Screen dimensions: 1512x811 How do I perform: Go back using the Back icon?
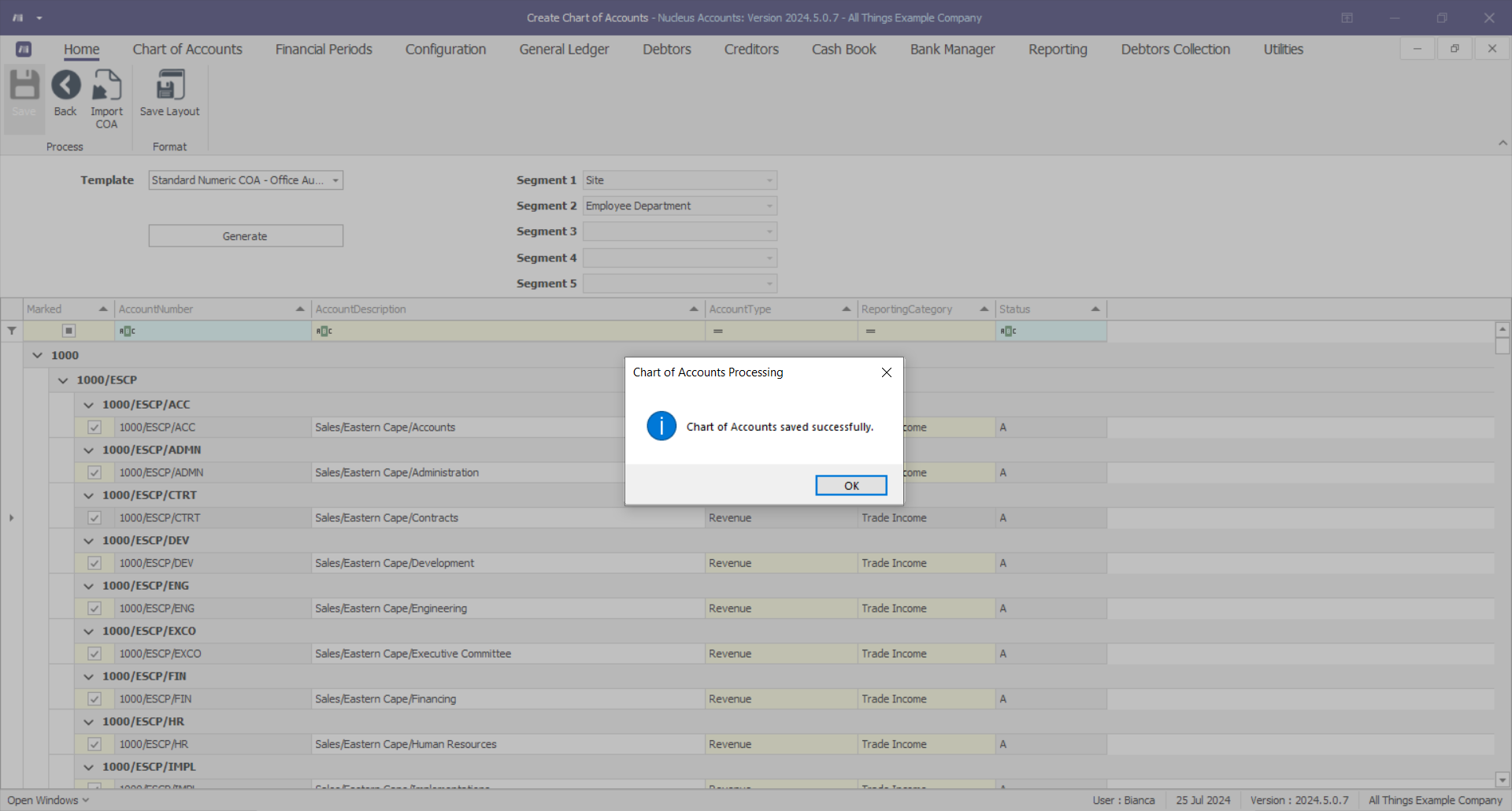(65, 85)
